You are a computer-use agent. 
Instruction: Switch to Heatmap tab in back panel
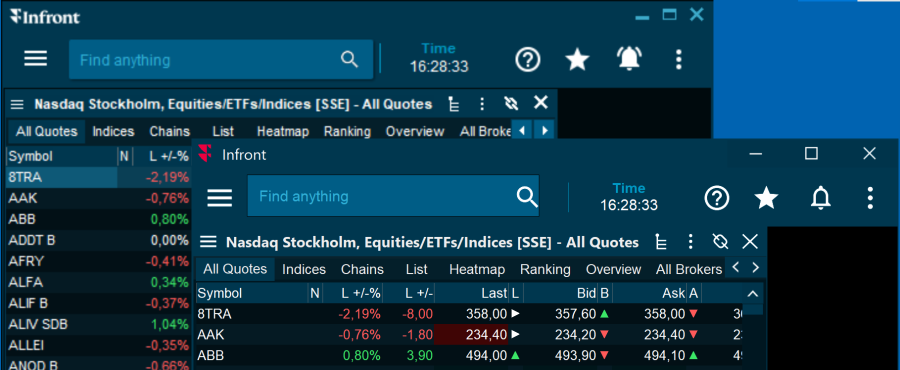(x=283, y=131)
